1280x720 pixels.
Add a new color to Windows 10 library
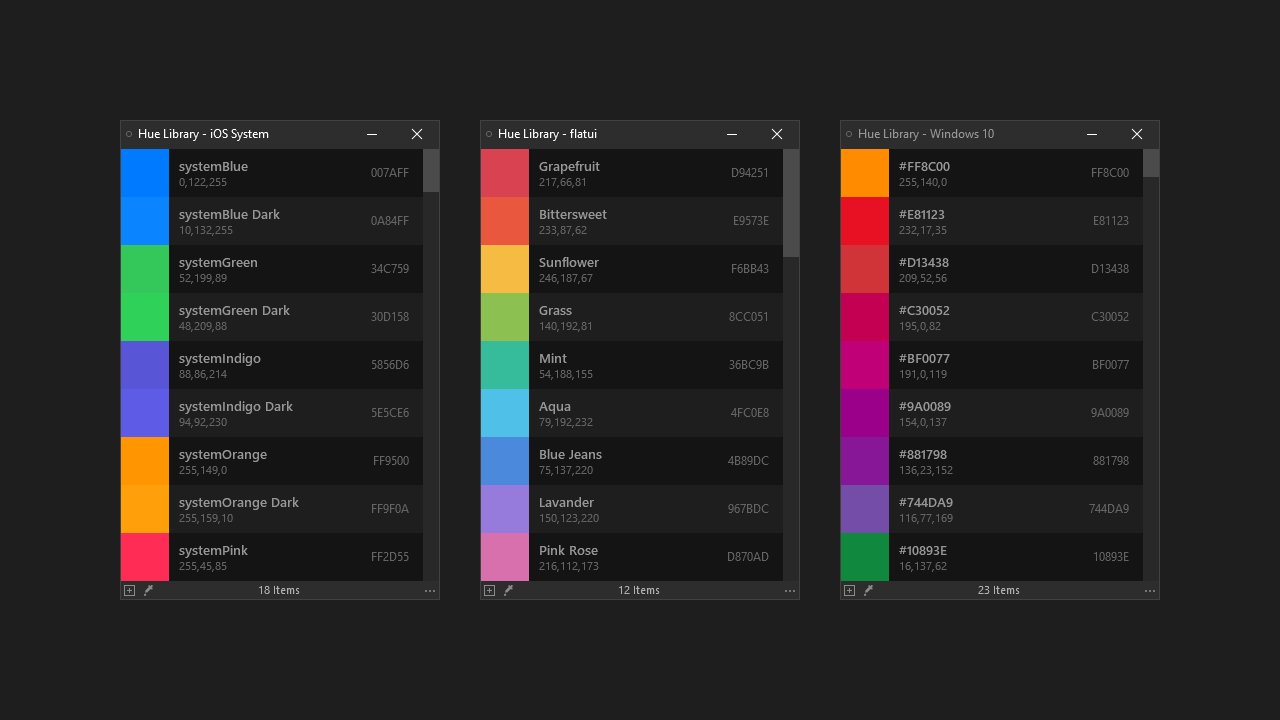click(x=849, y=591)
